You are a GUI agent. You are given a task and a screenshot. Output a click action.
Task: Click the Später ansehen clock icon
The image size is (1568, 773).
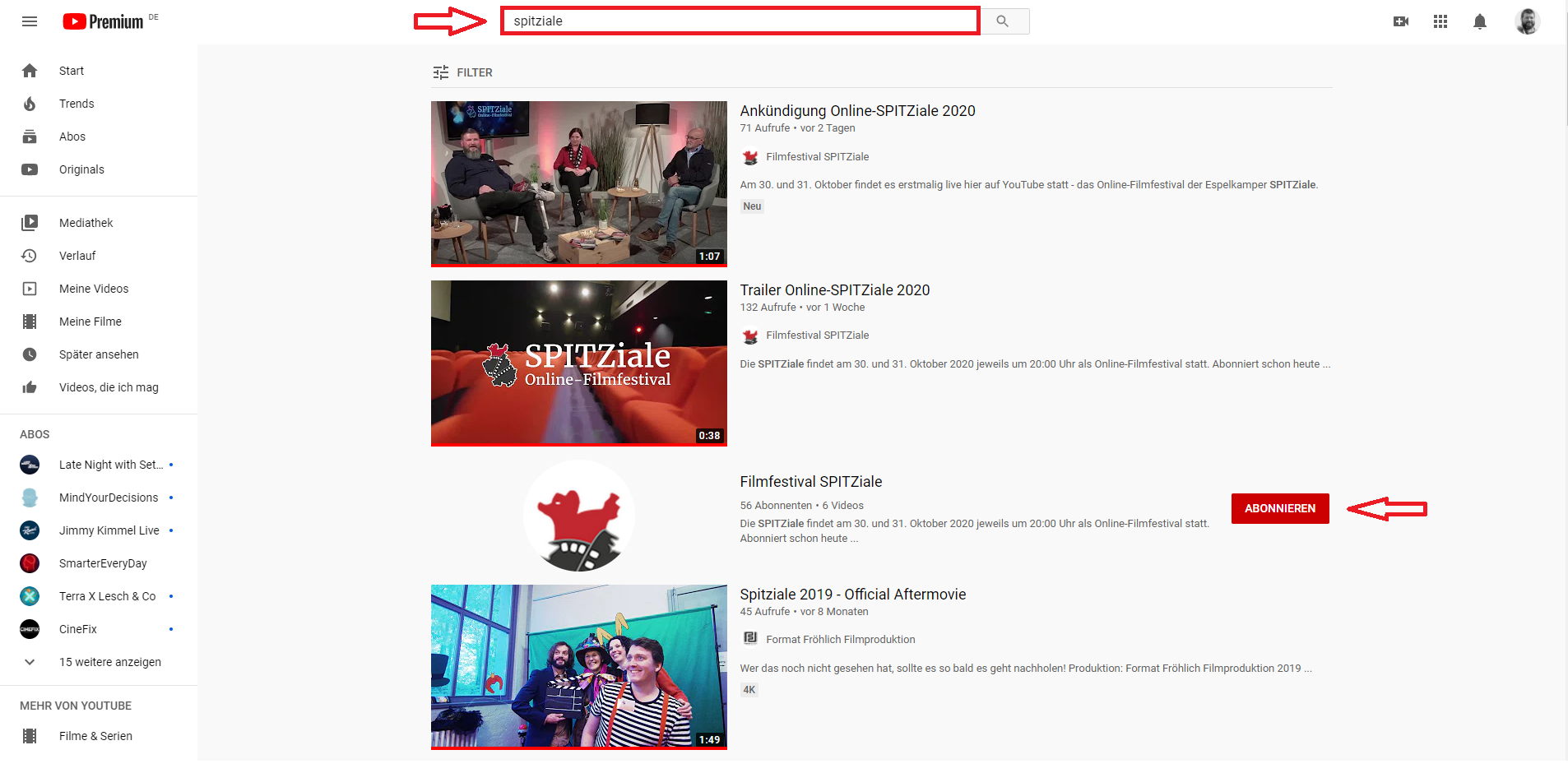[x=30, y=354]
